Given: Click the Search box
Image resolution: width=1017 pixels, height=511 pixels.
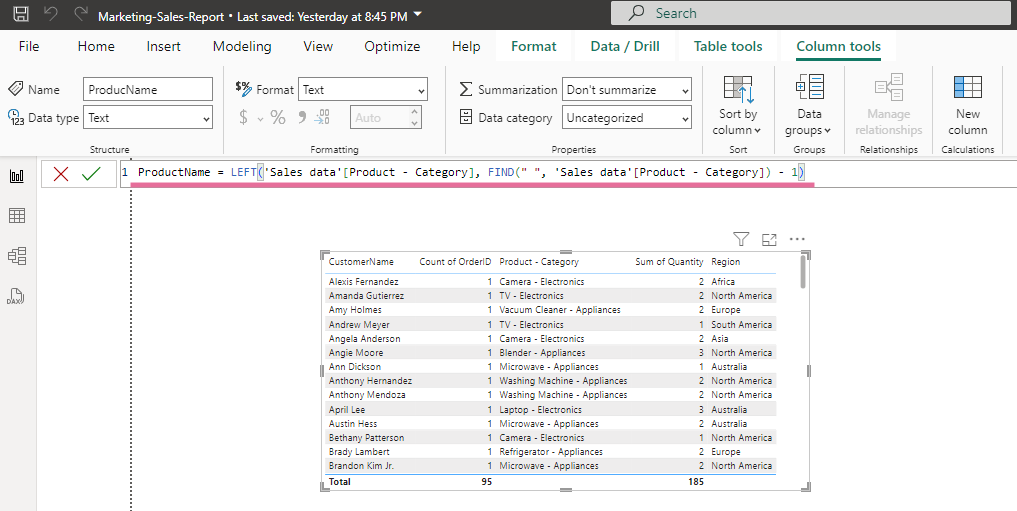Looking at the screenshot, I should (810, 13).
